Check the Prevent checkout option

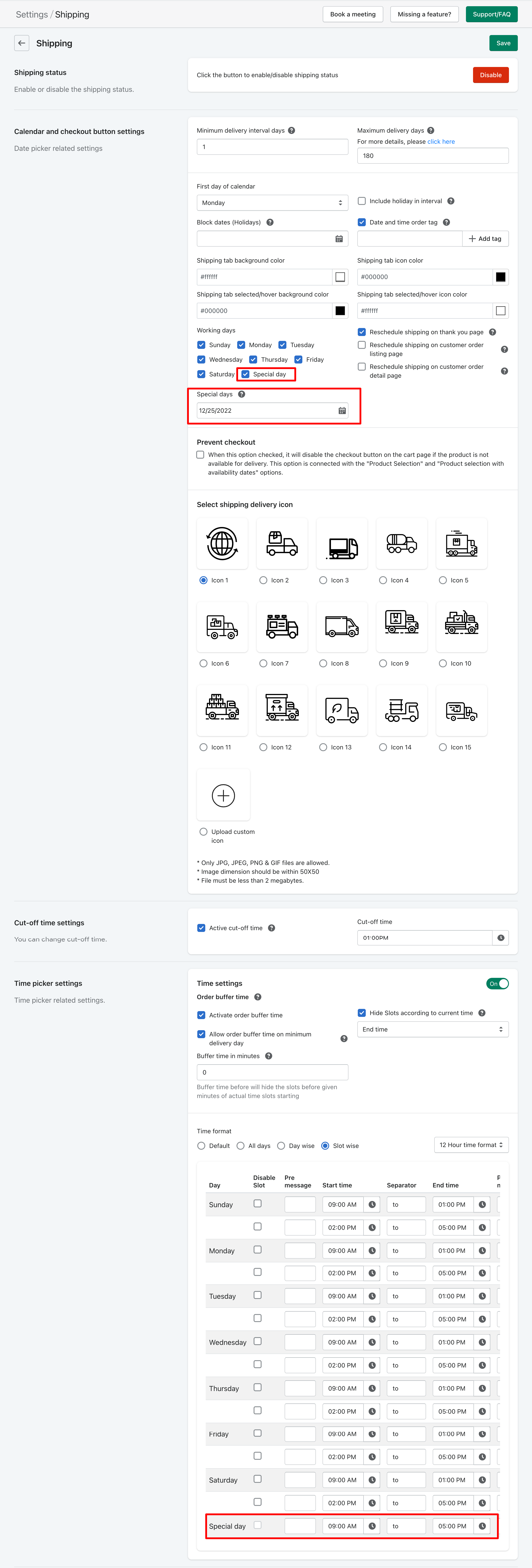pyautogui.click(x=200, y=455)
